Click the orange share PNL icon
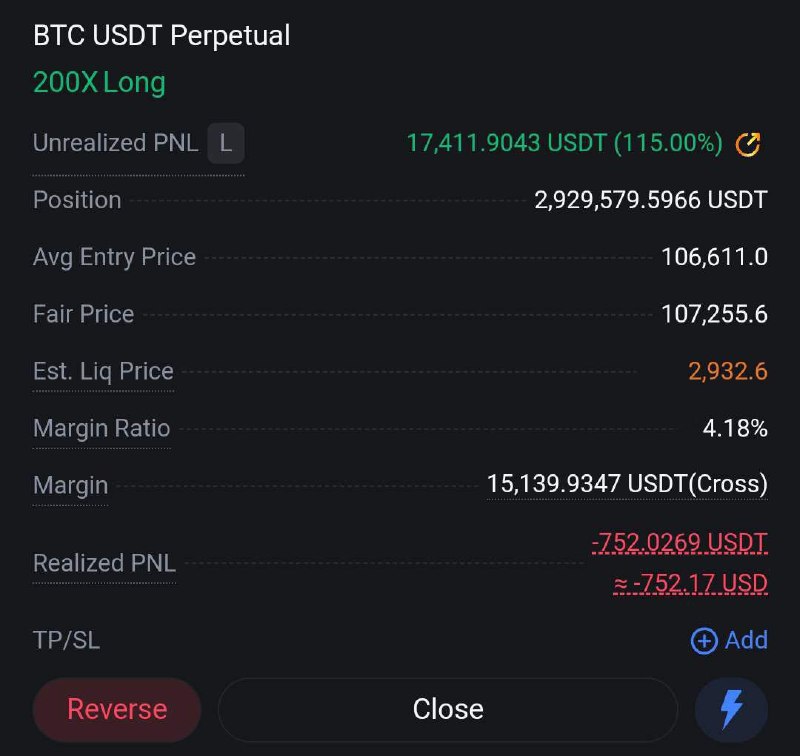The height and width of the screenshot is (756, 800). point(747,143)
